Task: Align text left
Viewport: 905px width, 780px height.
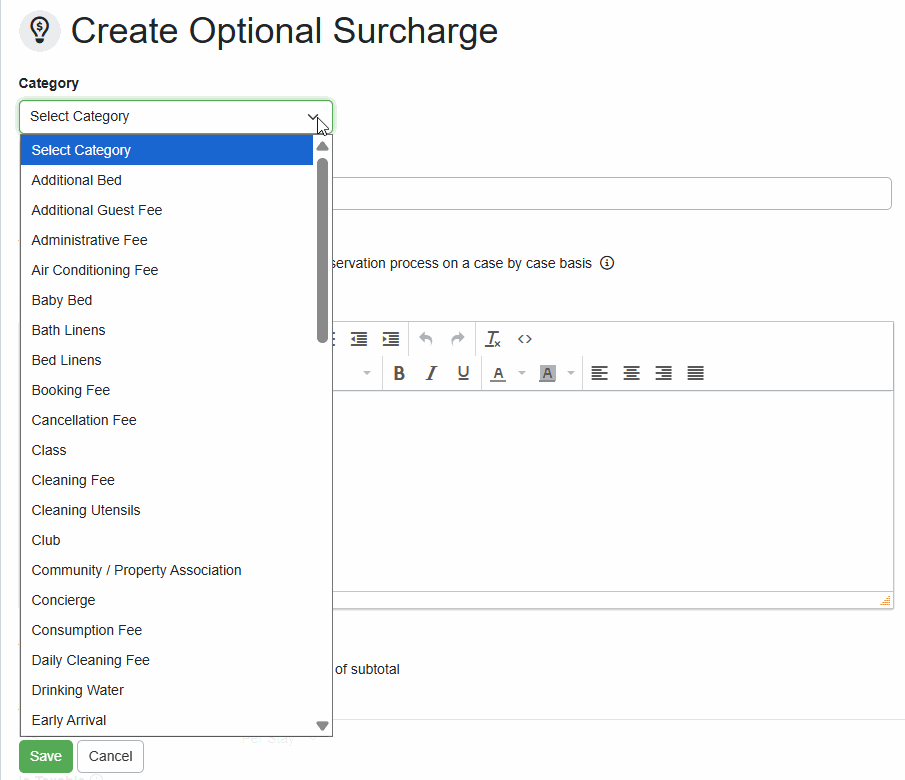Action: 600,373
